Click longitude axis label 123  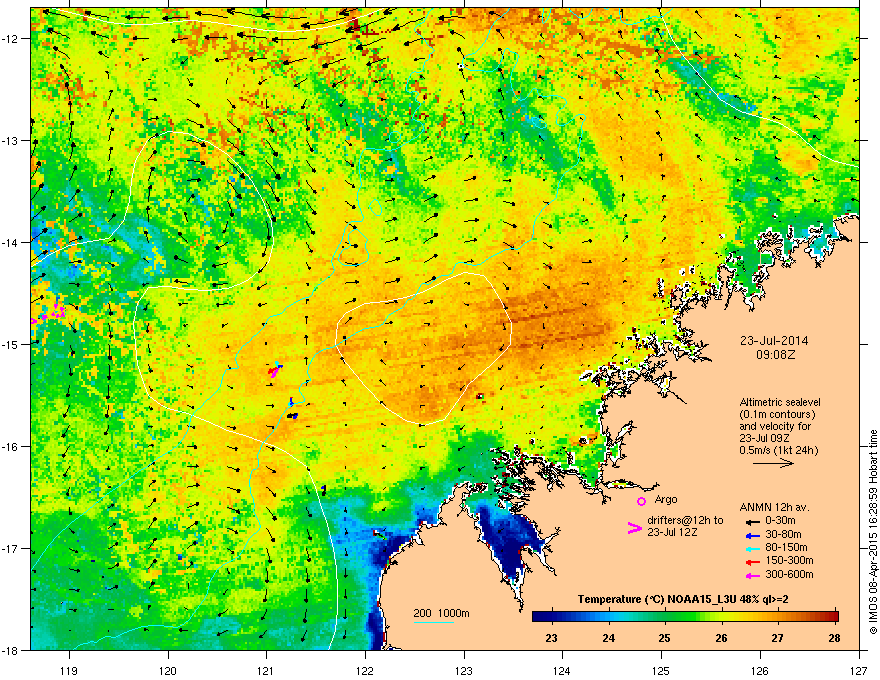point(464,670)
